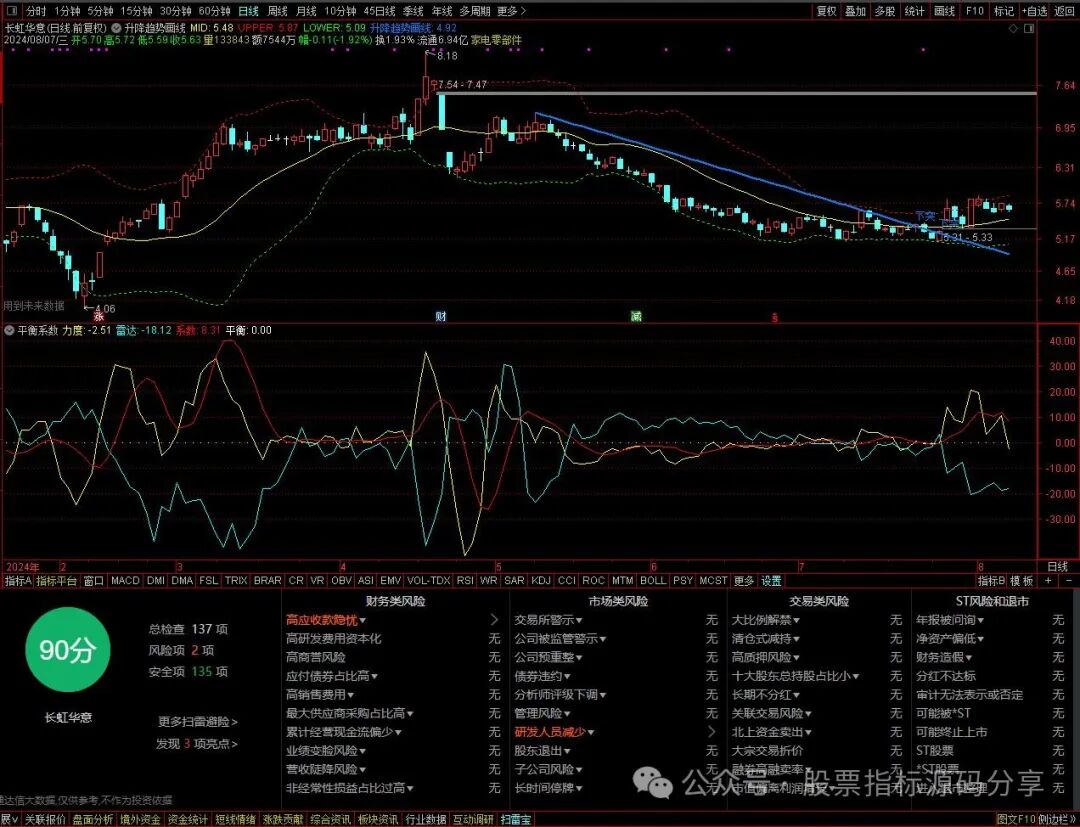Switch to 盘面分析 bottom tab
1080x827 pixels.
(93, 819)
